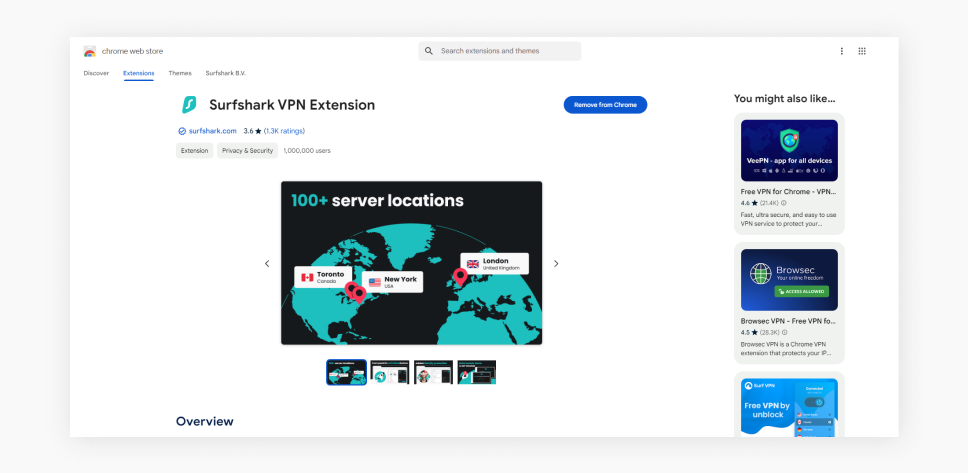The width and height of the screenshot is (968, 473).
Task: Click the Surfshark extension logo icon
Action: [x=188, y=105]
